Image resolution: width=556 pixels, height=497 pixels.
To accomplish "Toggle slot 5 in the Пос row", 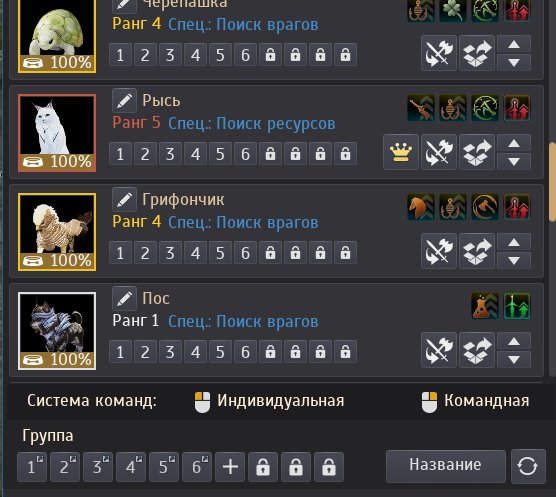I will click(x=220, y=352).
